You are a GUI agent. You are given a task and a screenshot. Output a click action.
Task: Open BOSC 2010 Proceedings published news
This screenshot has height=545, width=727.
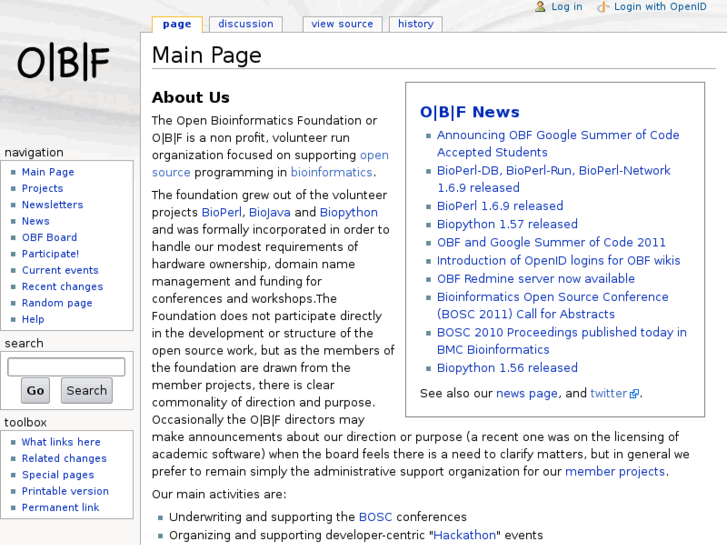coord(562,341)
